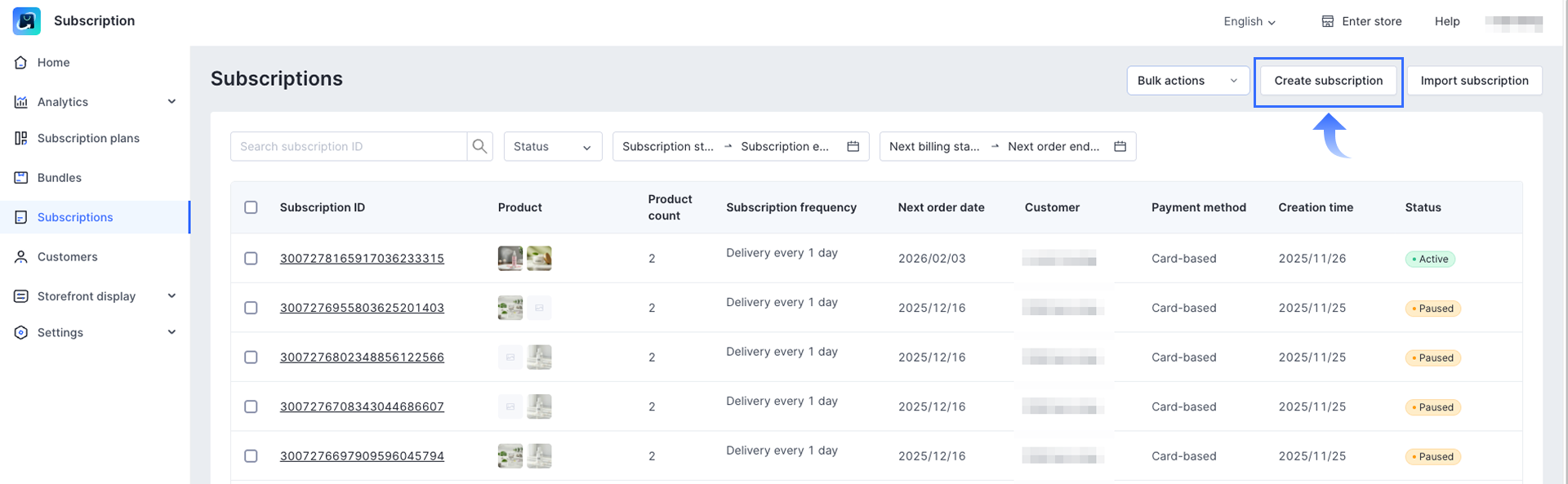
Task: Open the next billing date calendar icon
Action: [1120, 147]
